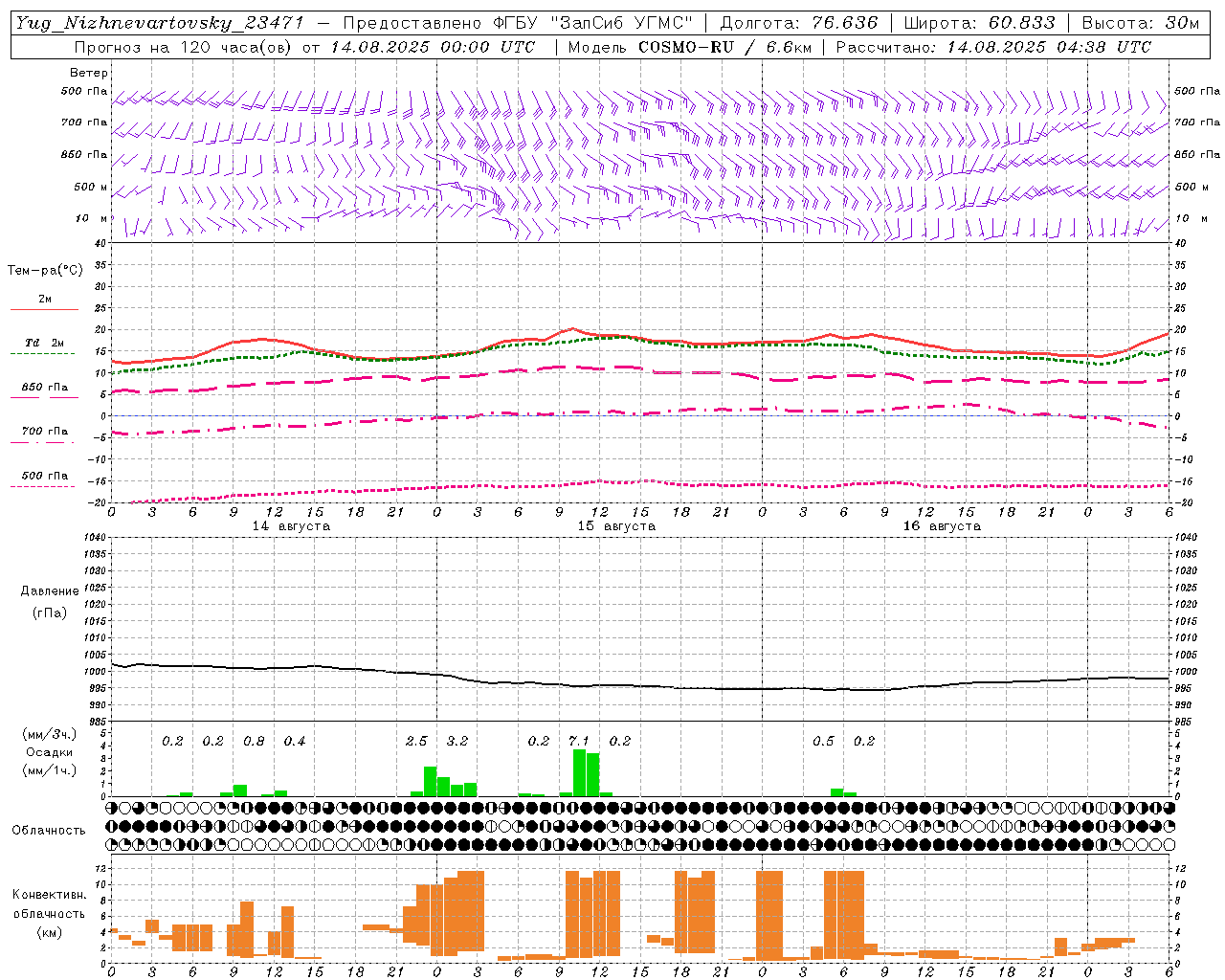This screenshot has width=1225, height=980.
Task: Click the Высота: 30м value
Action: tap(1140, 23)
